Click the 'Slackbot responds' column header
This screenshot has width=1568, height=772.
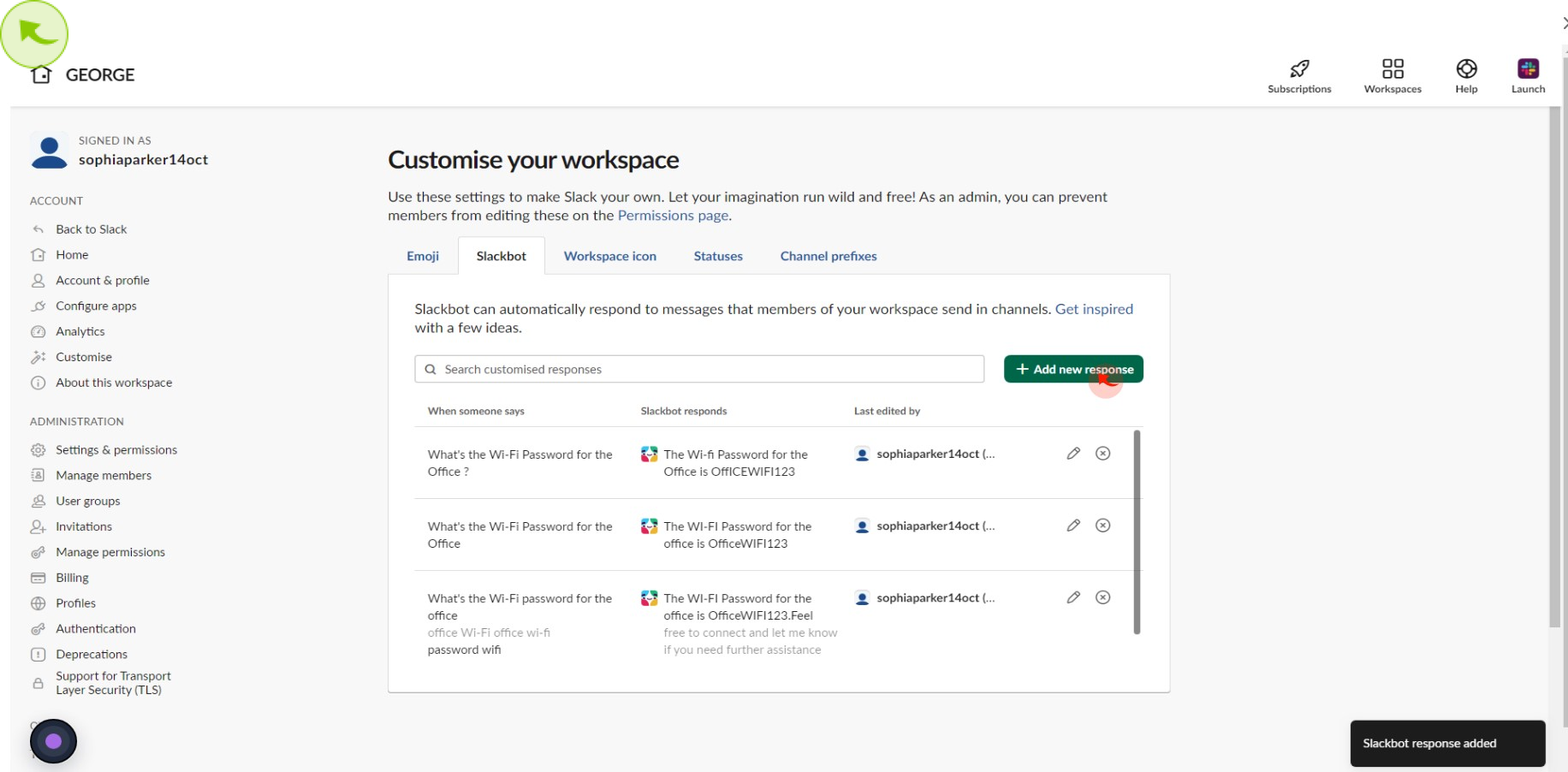[684, 411]
